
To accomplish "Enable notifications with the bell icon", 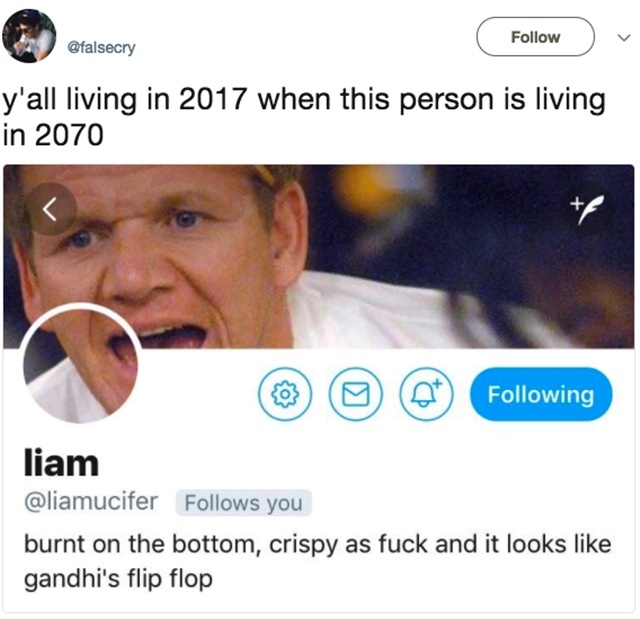I will point(426,394).
